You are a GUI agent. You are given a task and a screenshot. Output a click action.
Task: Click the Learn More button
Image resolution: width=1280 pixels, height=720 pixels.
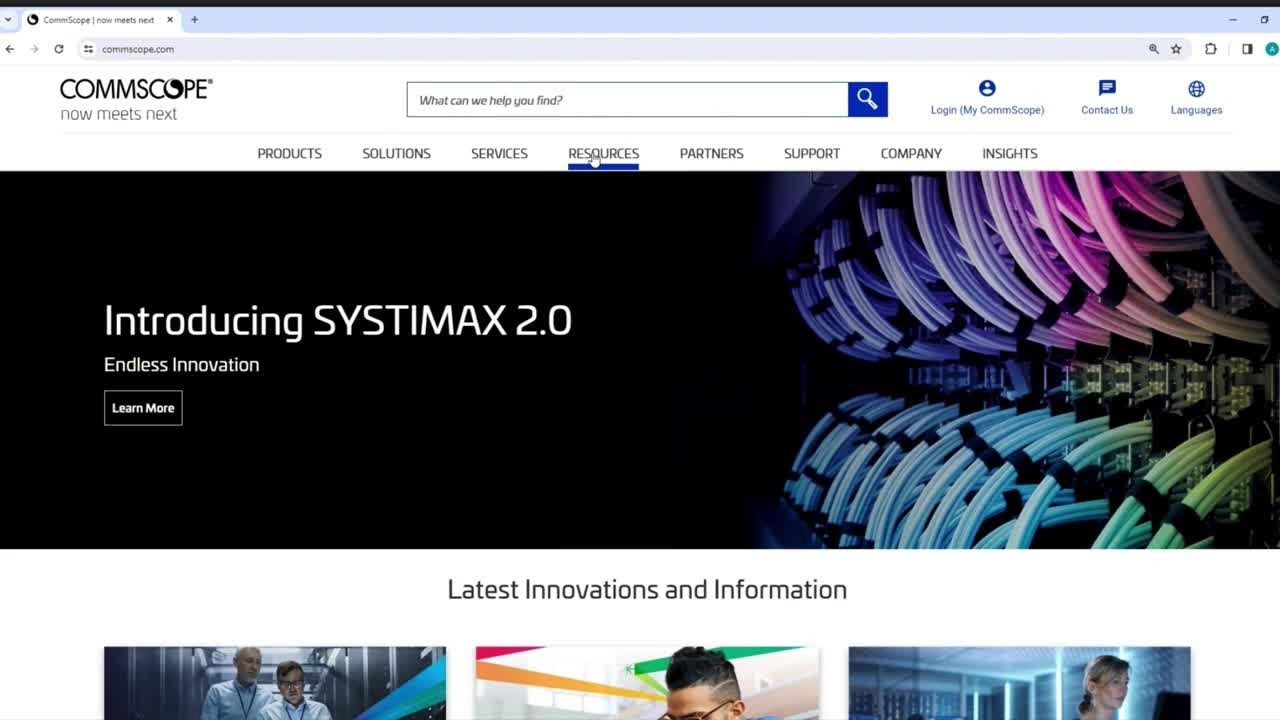click(x=143, y=408)
